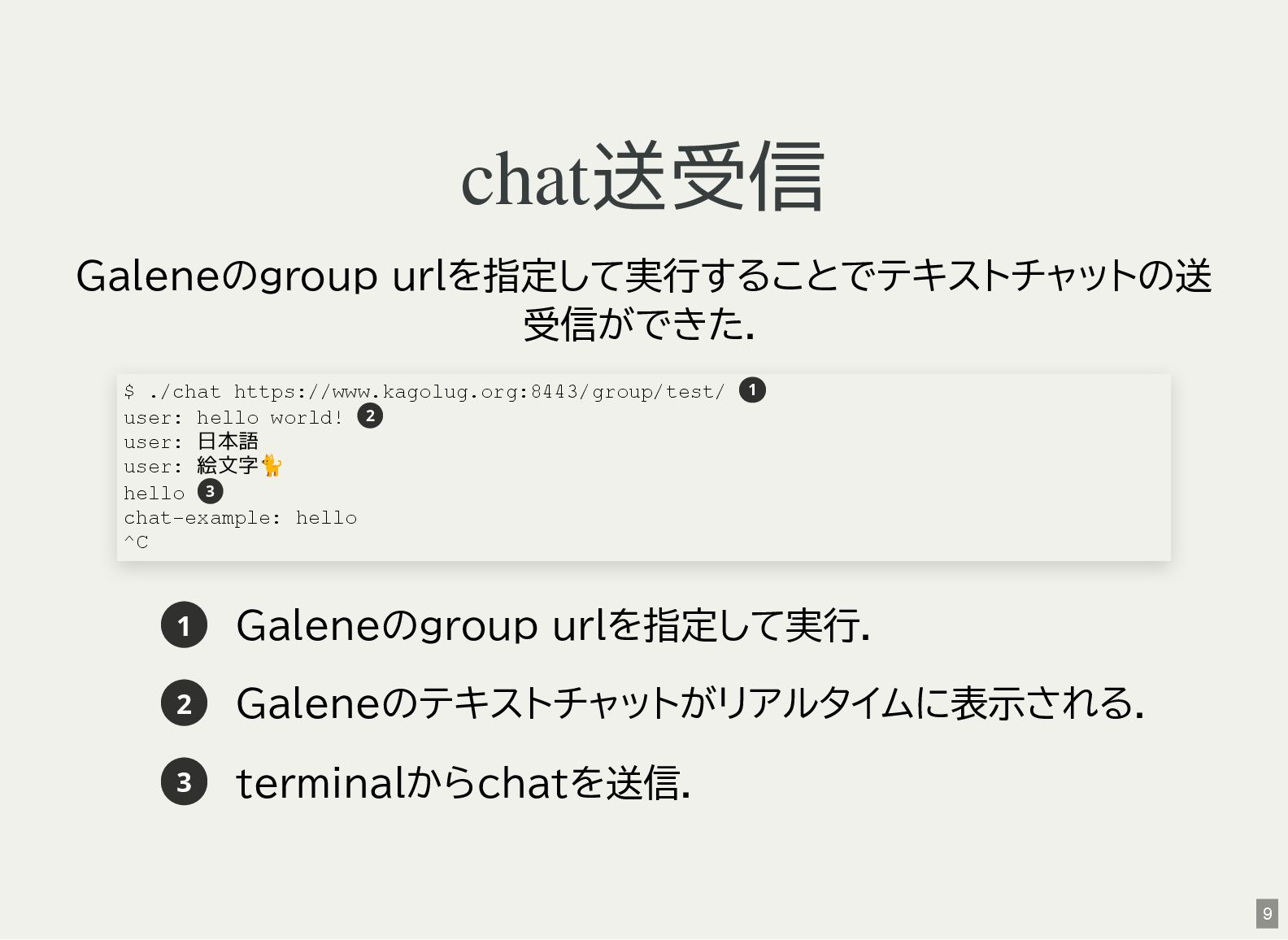Click the chat-example: hello output line

pos(240,518)
